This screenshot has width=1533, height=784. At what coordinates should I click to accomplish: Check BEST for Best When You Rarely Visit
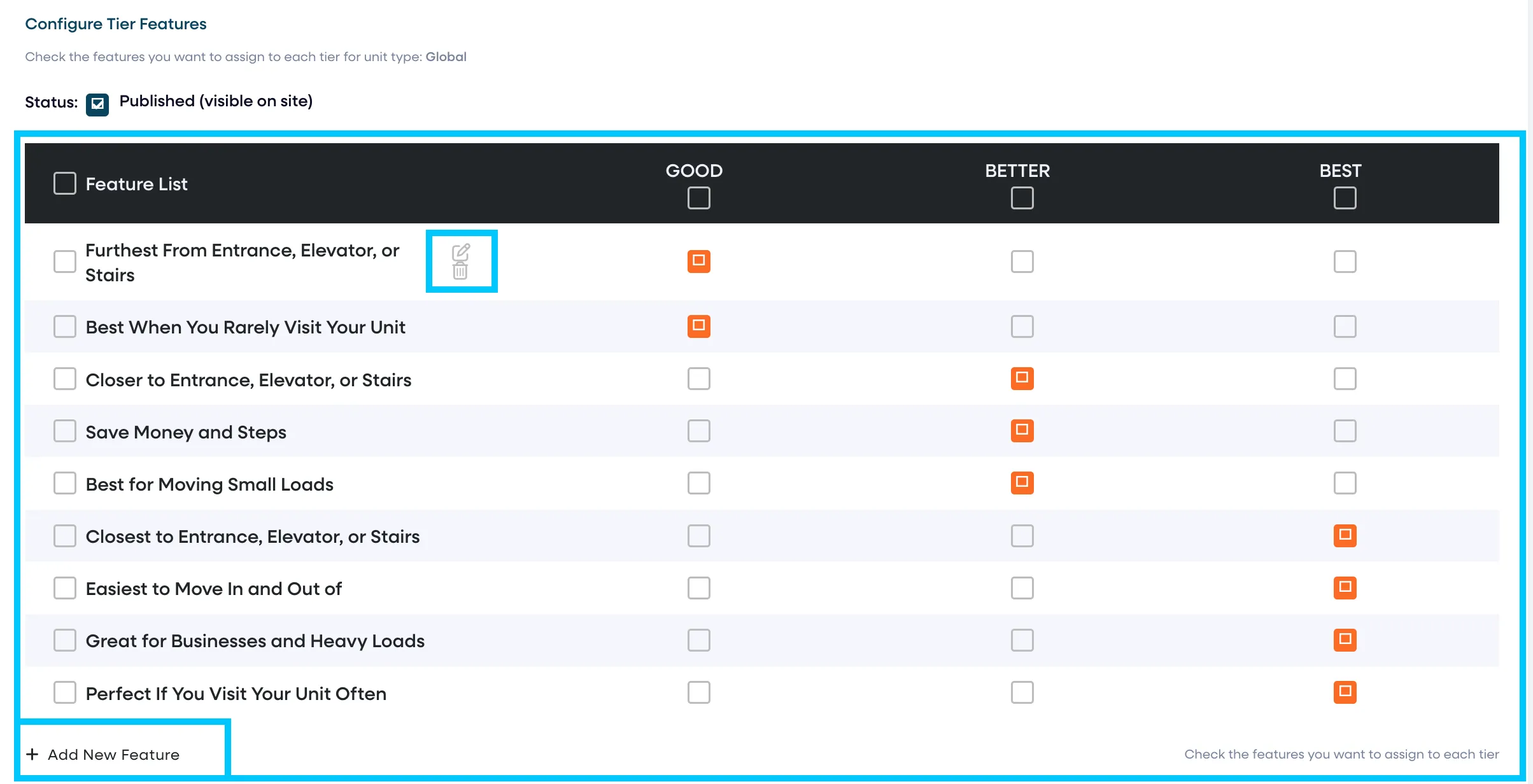click(x=1345, y=326)
